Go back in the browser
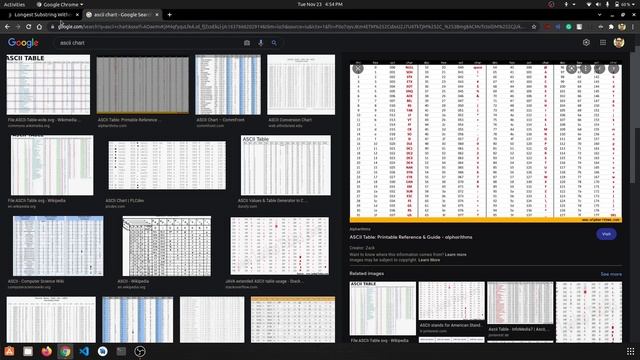This screenshot has height=360, width=640. 7,27
